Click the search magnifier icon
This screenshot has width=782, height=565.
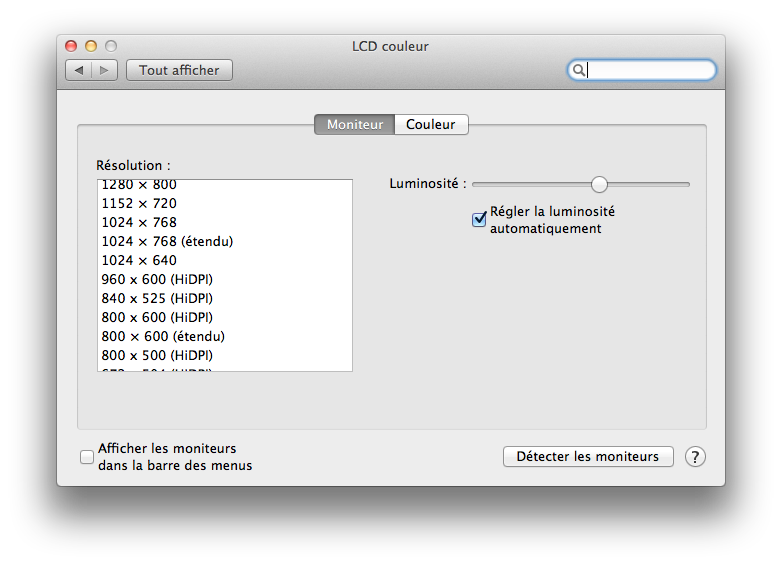pyautogui.click(x=578, y=70)
